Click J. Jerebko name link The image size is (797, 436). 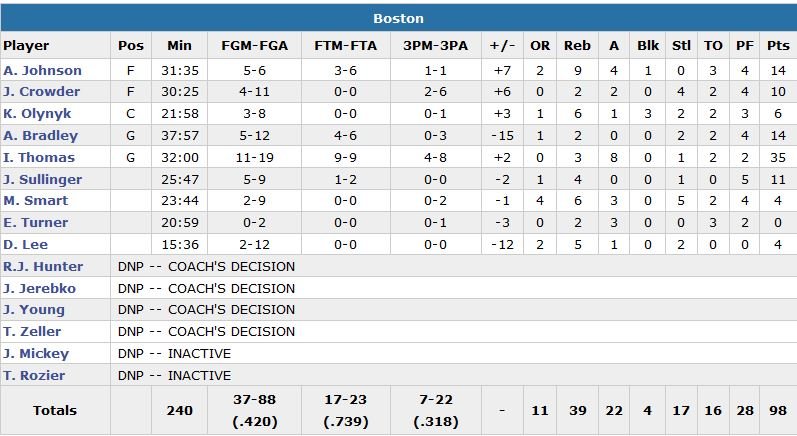[x=38, y=288]
